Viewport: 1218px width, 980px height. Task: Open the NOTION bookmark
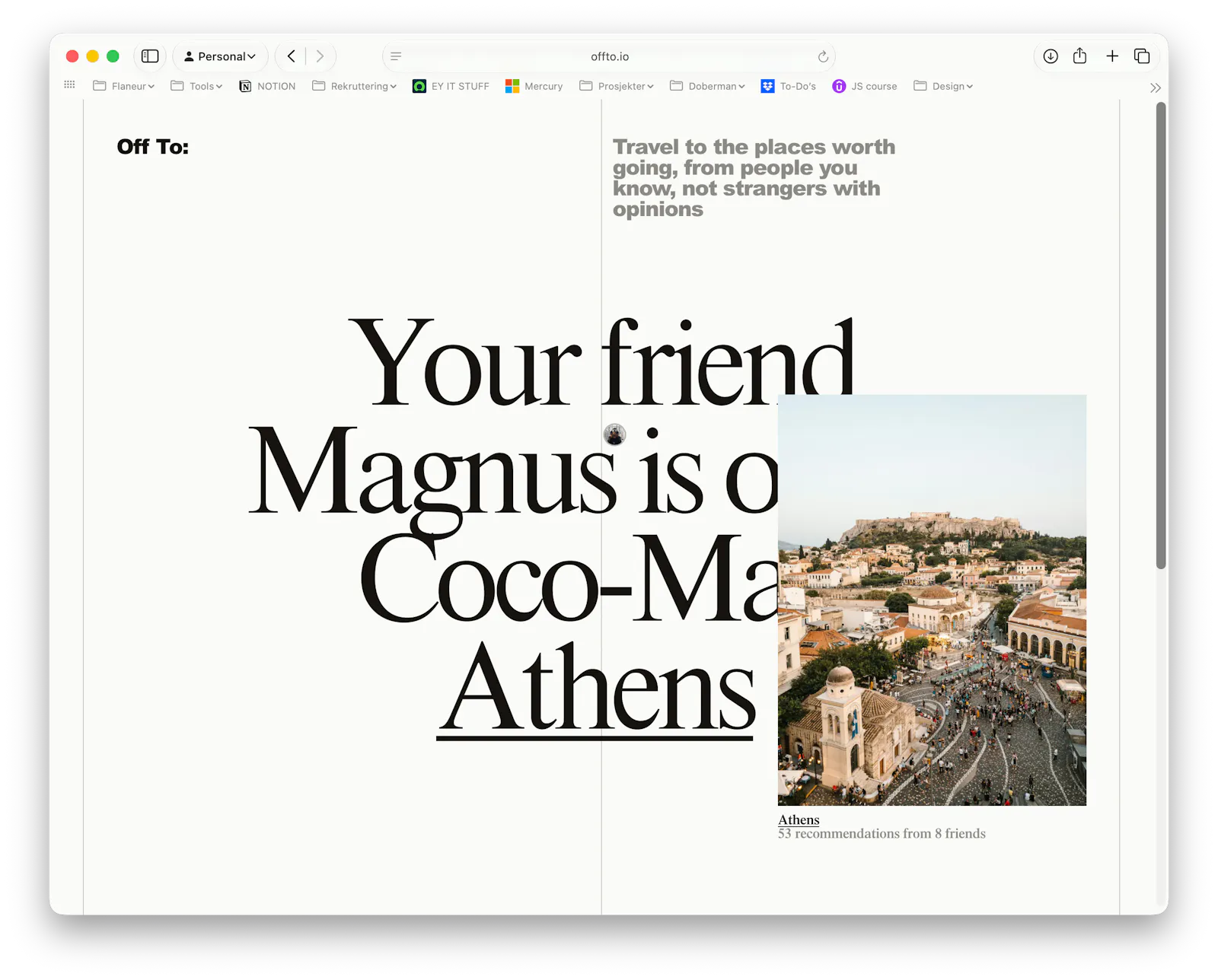tap(267, 86)
